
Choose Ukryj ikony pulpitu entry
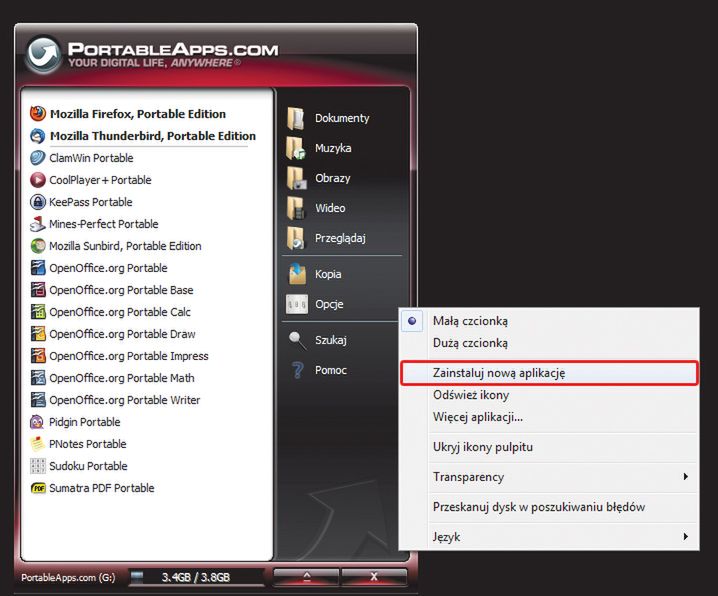coord(549,447)
